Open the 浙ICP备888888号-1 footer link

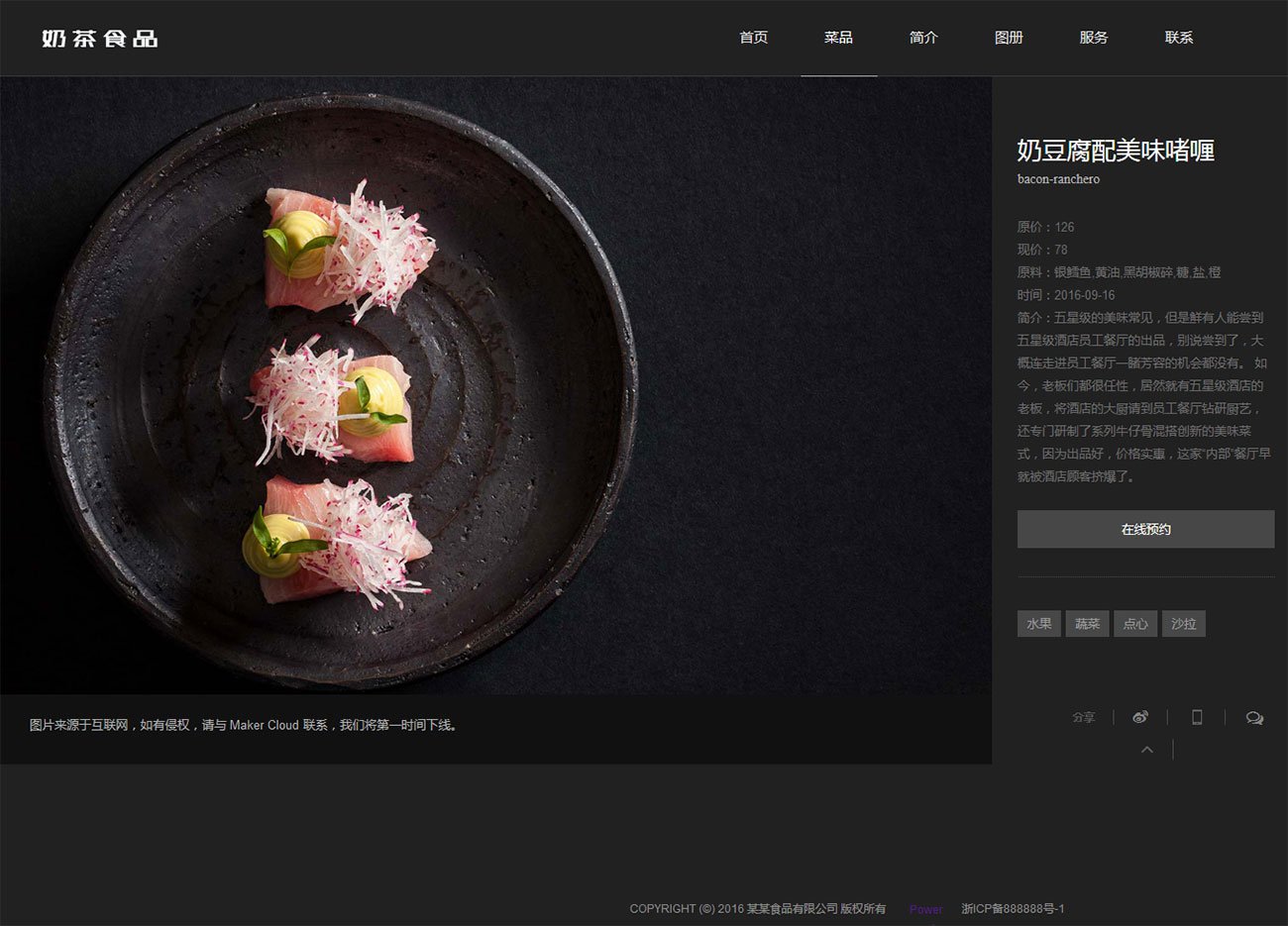(x=1013, y=909)
